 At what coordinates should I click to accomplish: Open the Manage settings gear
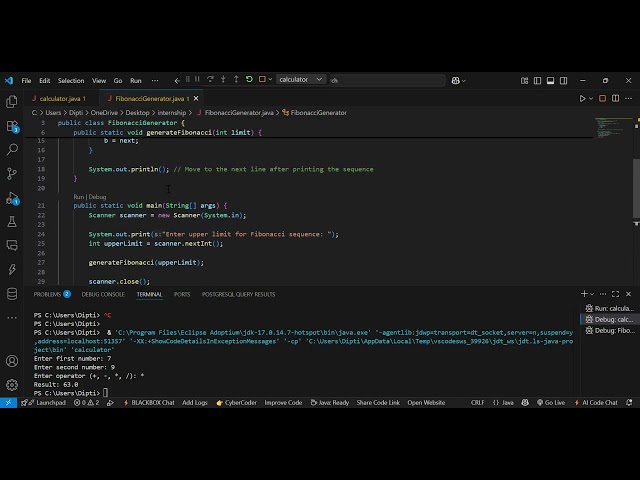point(12,384)
